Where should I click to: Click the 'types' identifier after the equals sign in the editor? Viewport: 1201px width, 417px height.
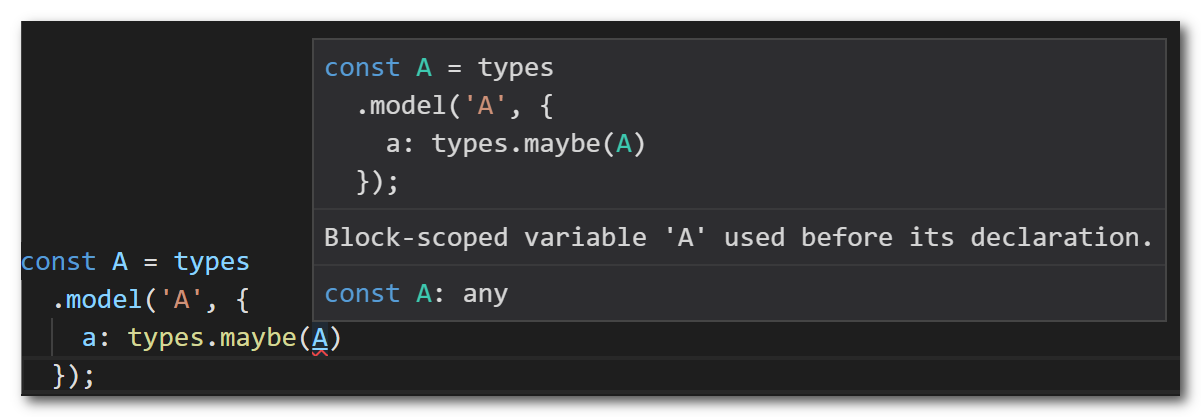pyautogui.click(x=211, y=263)
